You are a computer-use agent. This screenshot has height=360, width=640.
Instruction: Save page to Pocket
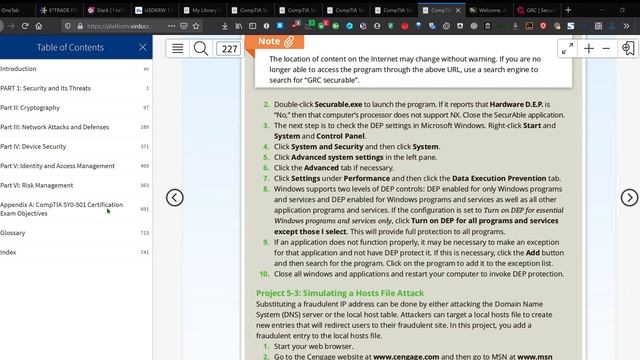[x=184, y=26]
